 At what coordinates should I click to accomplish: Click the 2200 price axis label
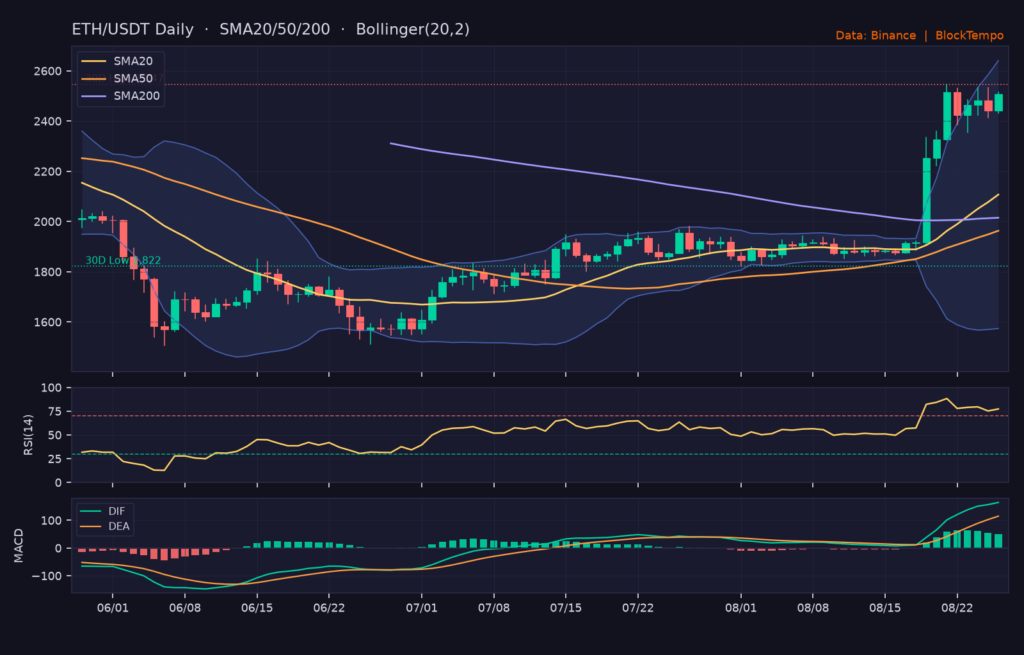tap(48, 172)
